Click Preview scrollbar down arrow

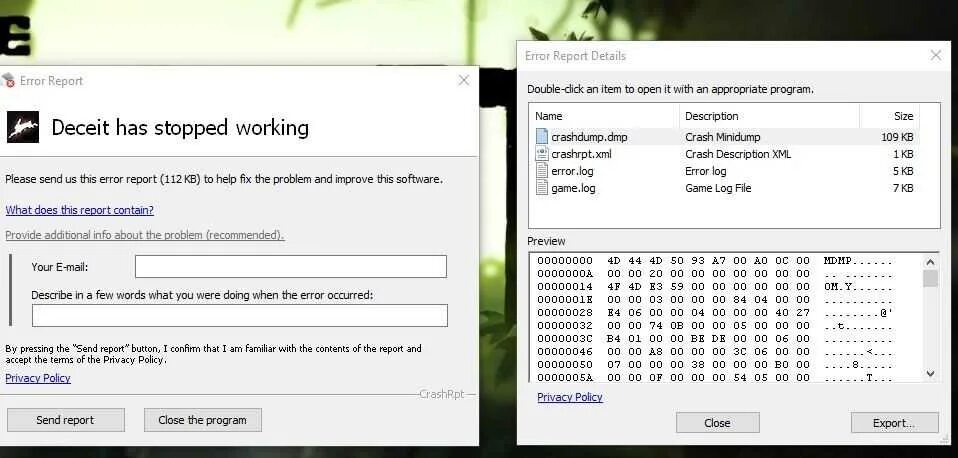(930, 373)
